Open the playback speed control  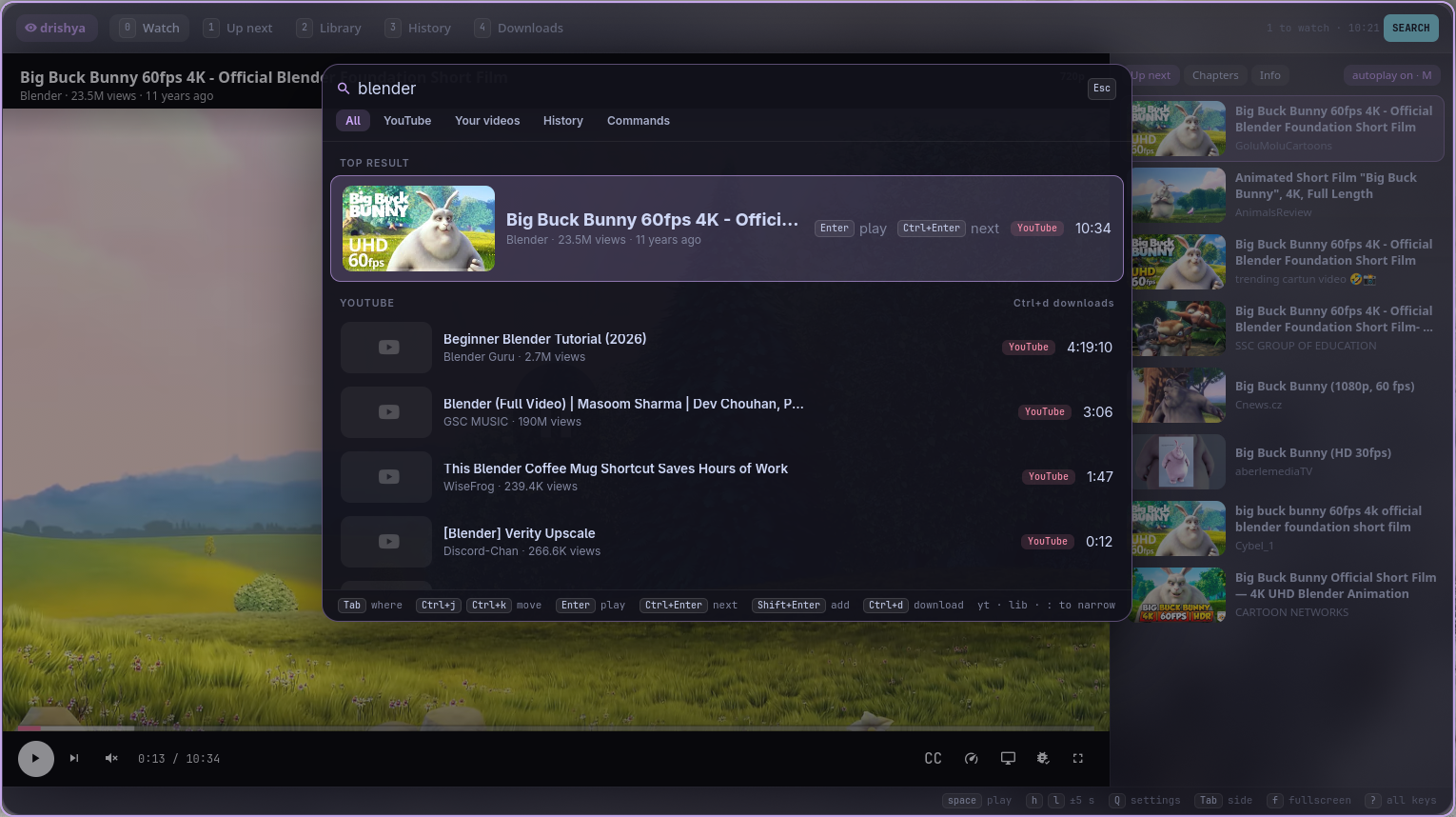point(972,759)
